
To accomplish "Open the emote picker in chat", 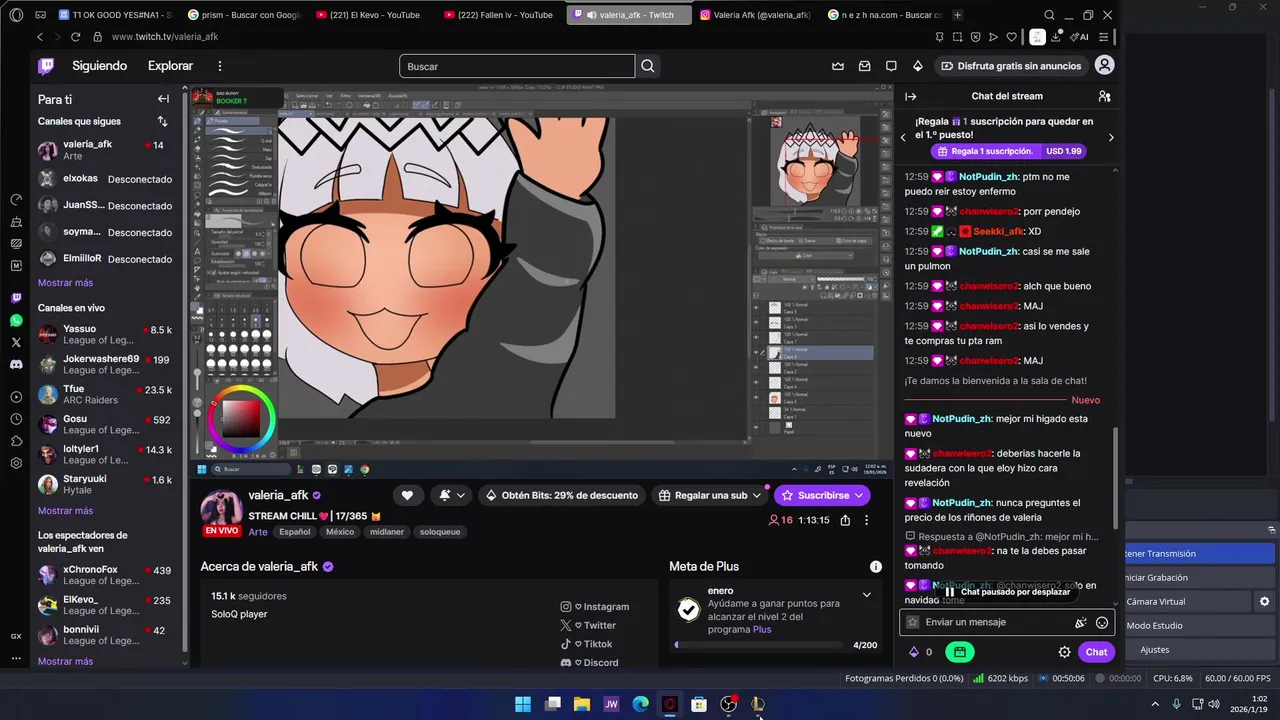I will [x=1102, y=622].
